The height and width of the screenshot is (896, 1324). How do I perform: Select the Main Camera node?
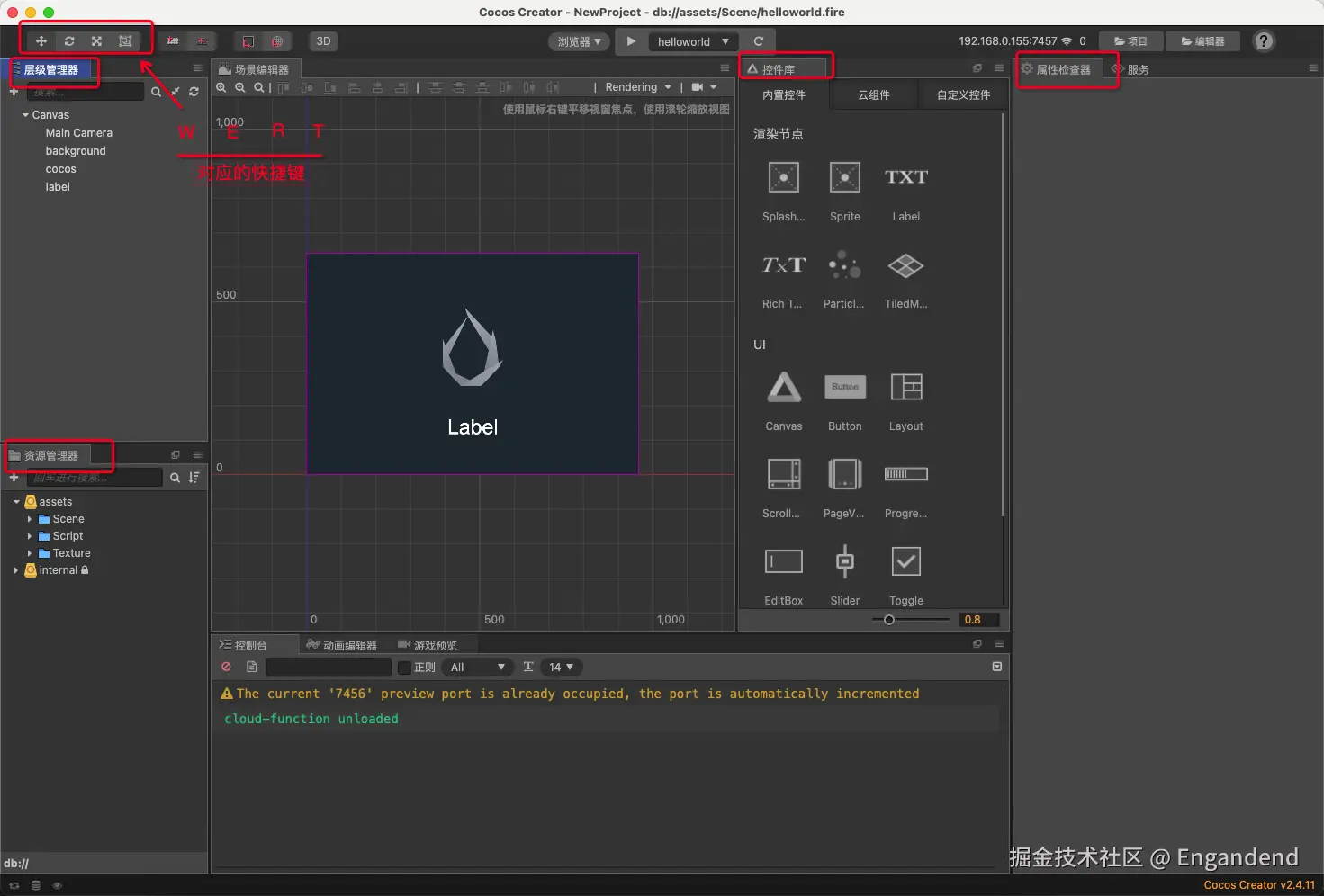[79, 133]
